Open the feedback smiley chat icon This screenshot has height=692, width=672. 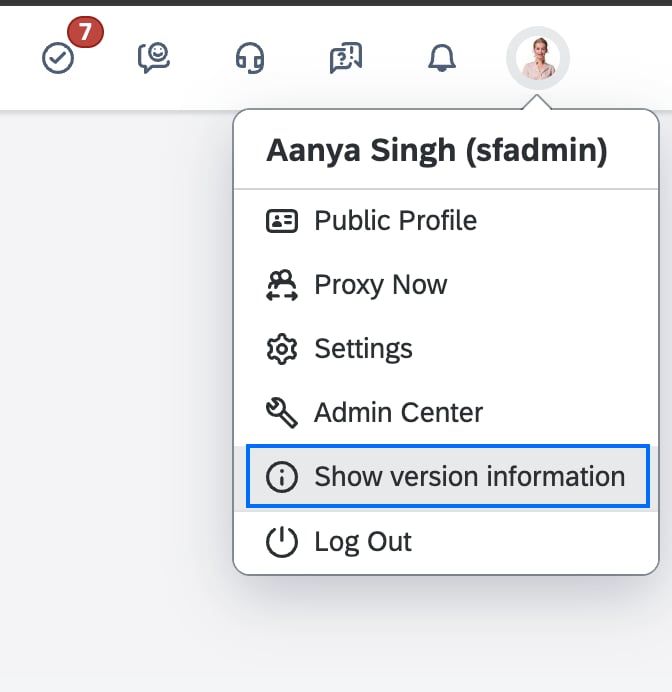click(x=154, y=57)
